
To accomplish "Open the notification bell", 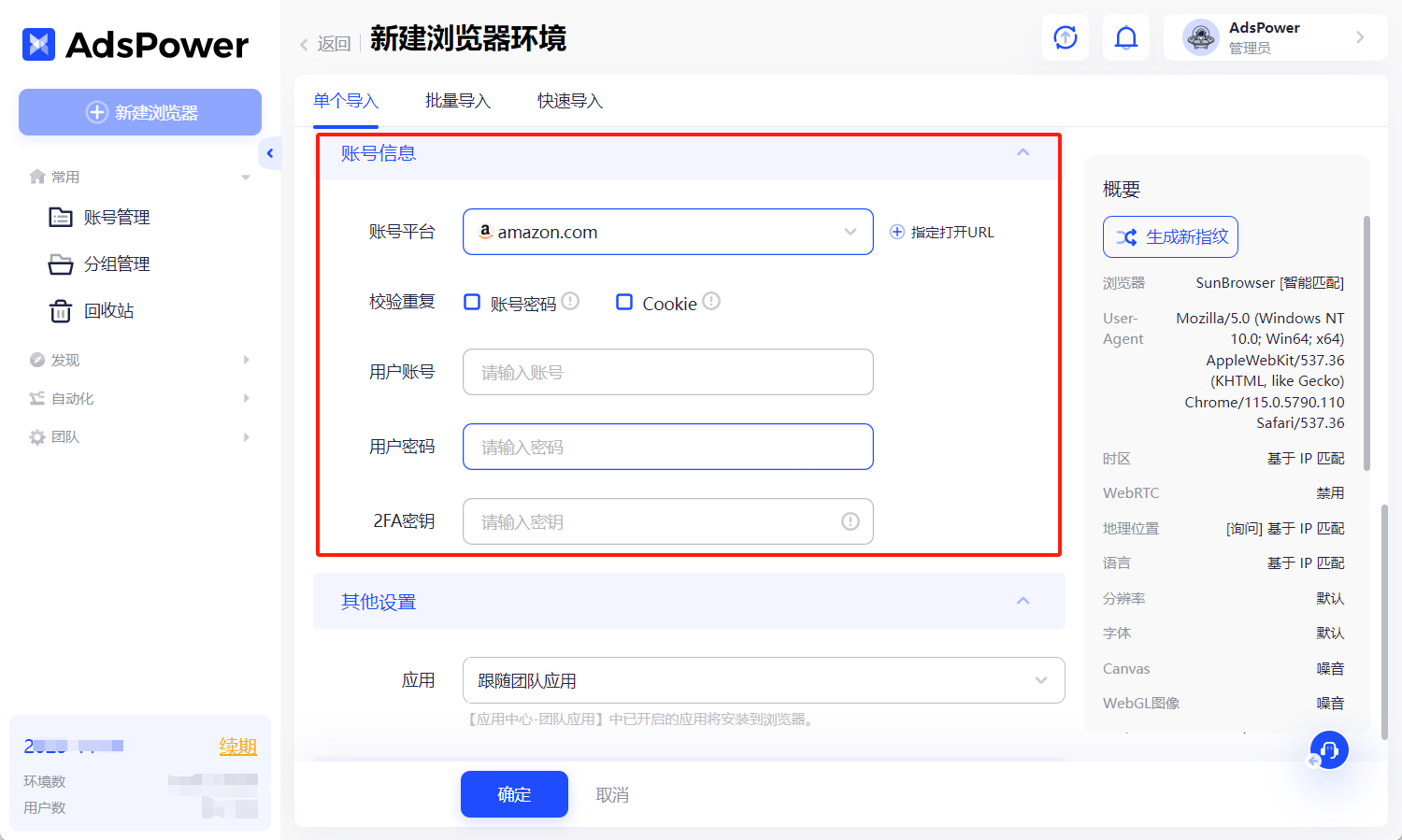I will point(1126,37).
